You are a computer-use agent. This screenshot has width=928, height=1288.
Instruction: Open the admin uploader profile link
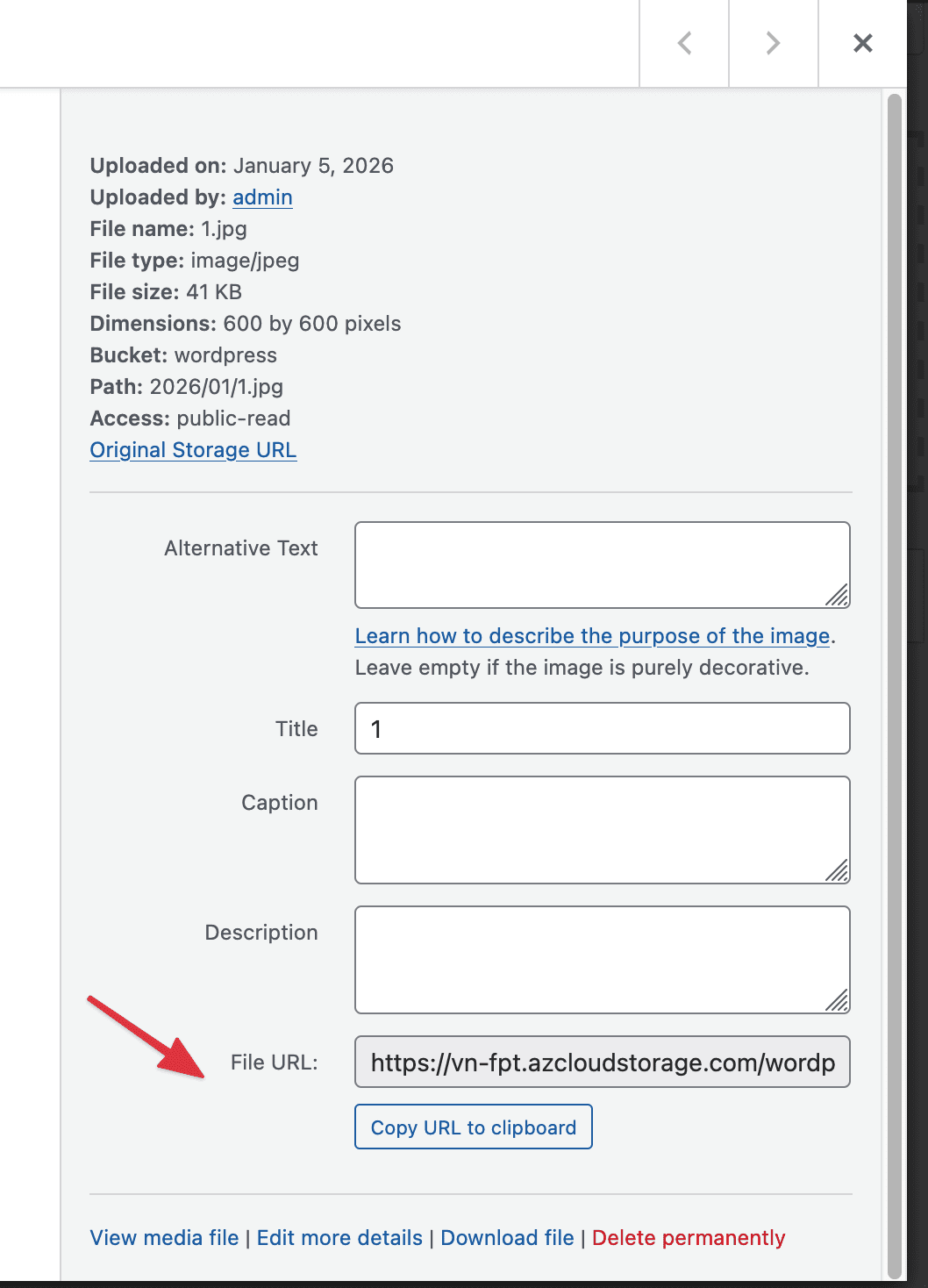262,197
